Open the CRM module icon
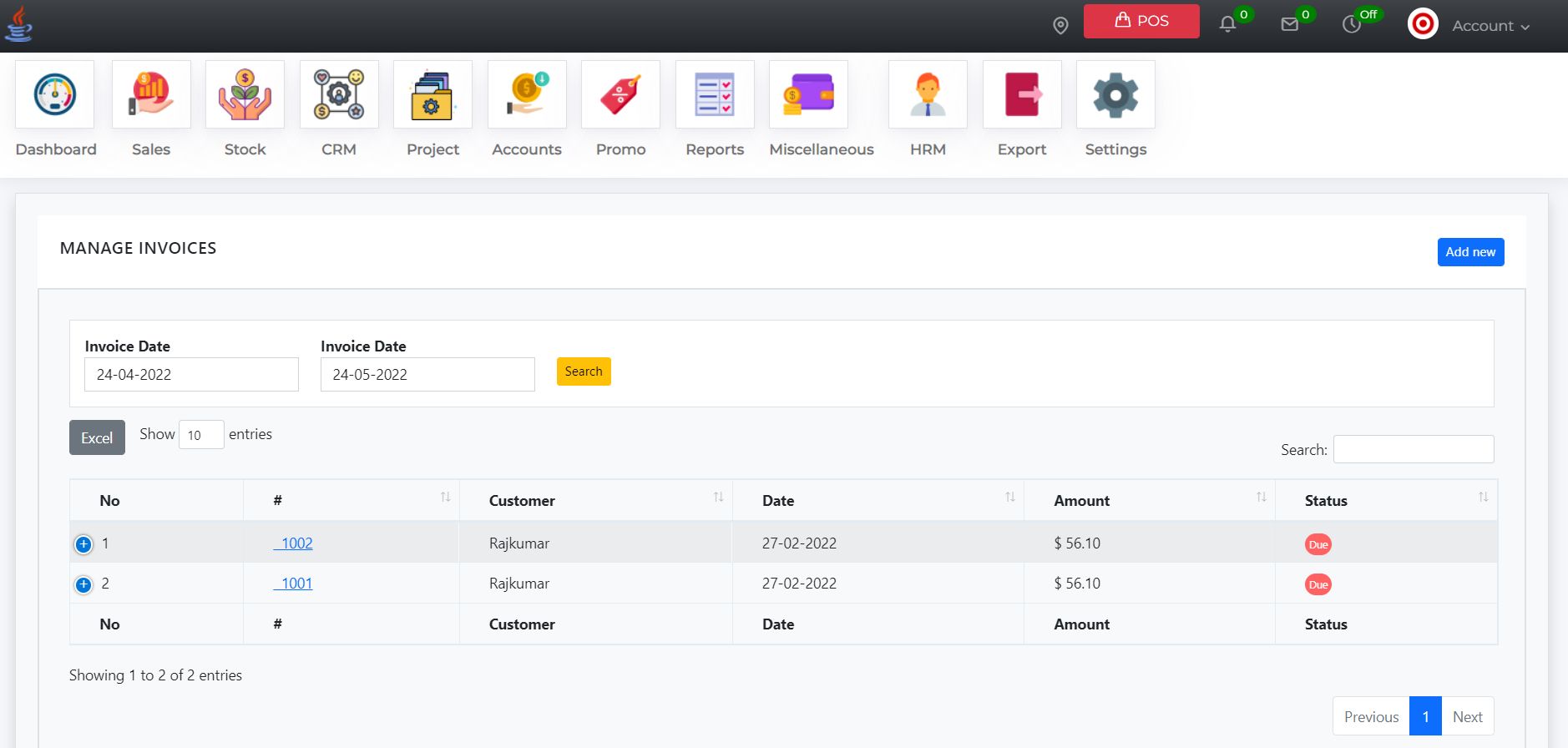The image size is (1568, 748). [339, 94]
